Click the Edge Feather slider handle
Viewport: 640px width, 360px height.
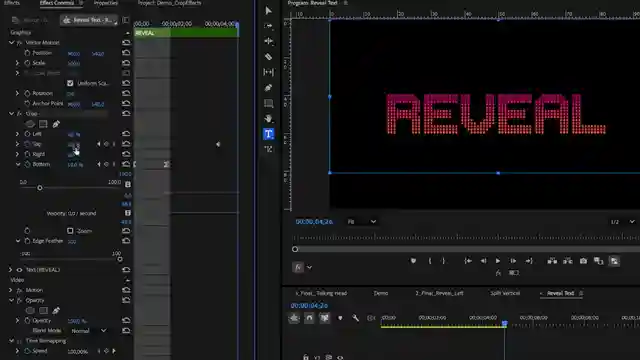(x=120, y=259)
